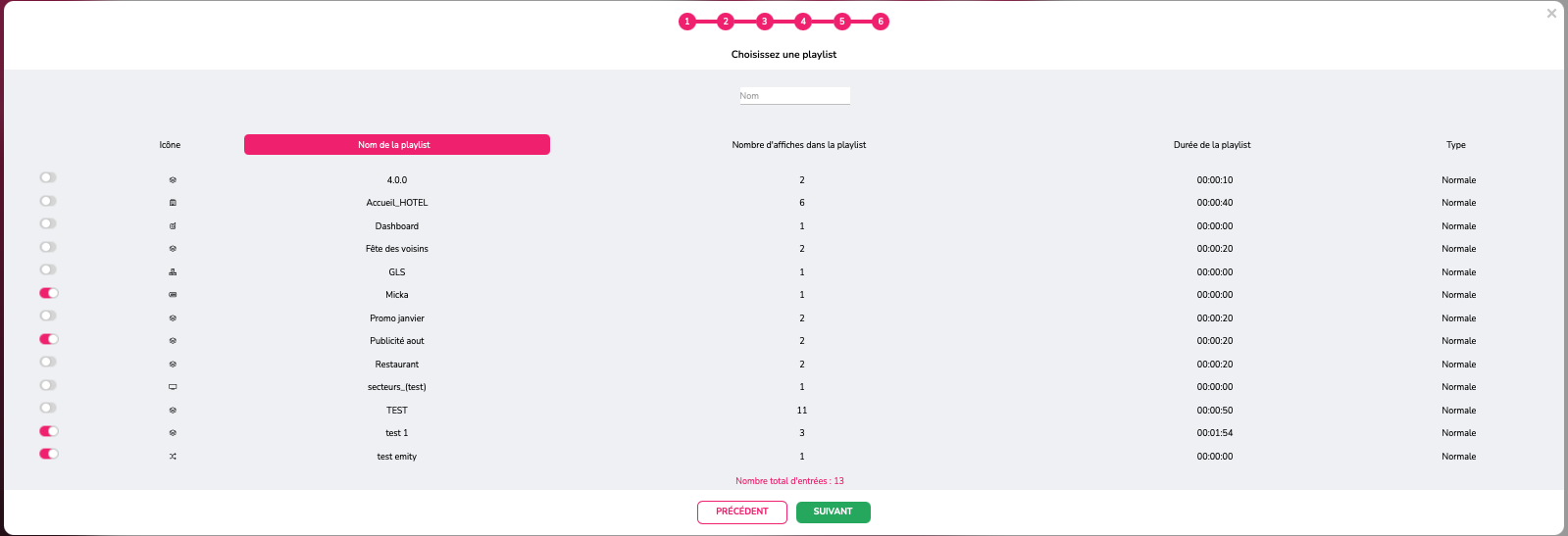Go to step 3 in the wizard
1568x536 pixels.
point(764,22)
